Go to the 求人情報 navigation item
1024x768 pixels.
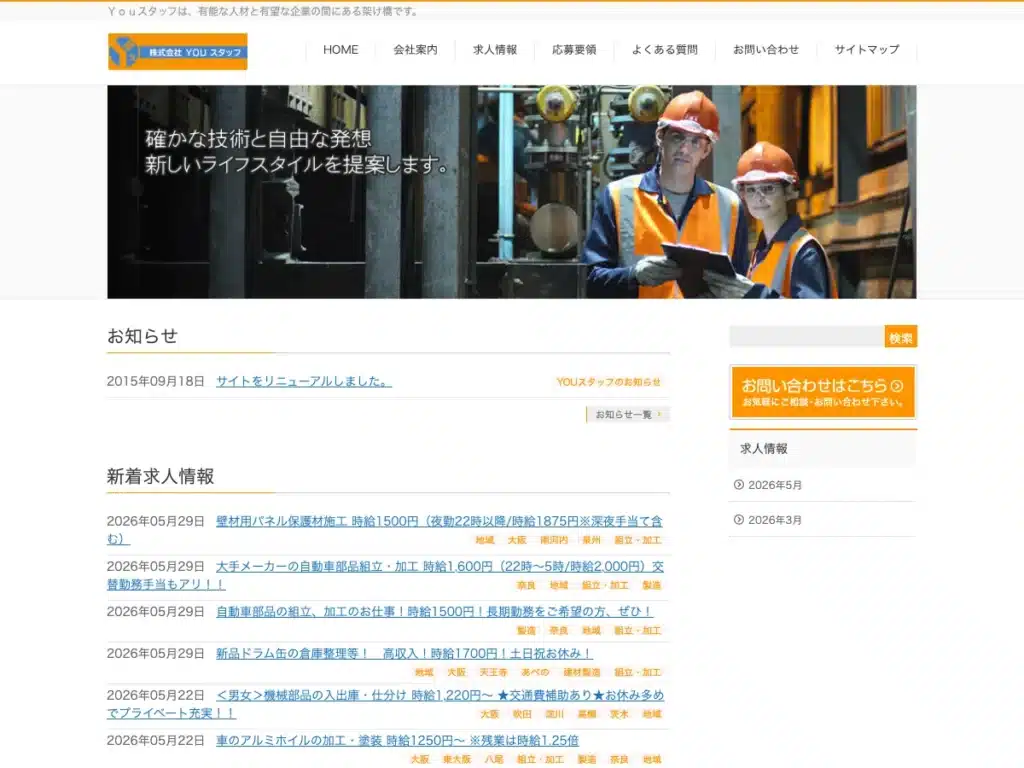coord(495,50)
